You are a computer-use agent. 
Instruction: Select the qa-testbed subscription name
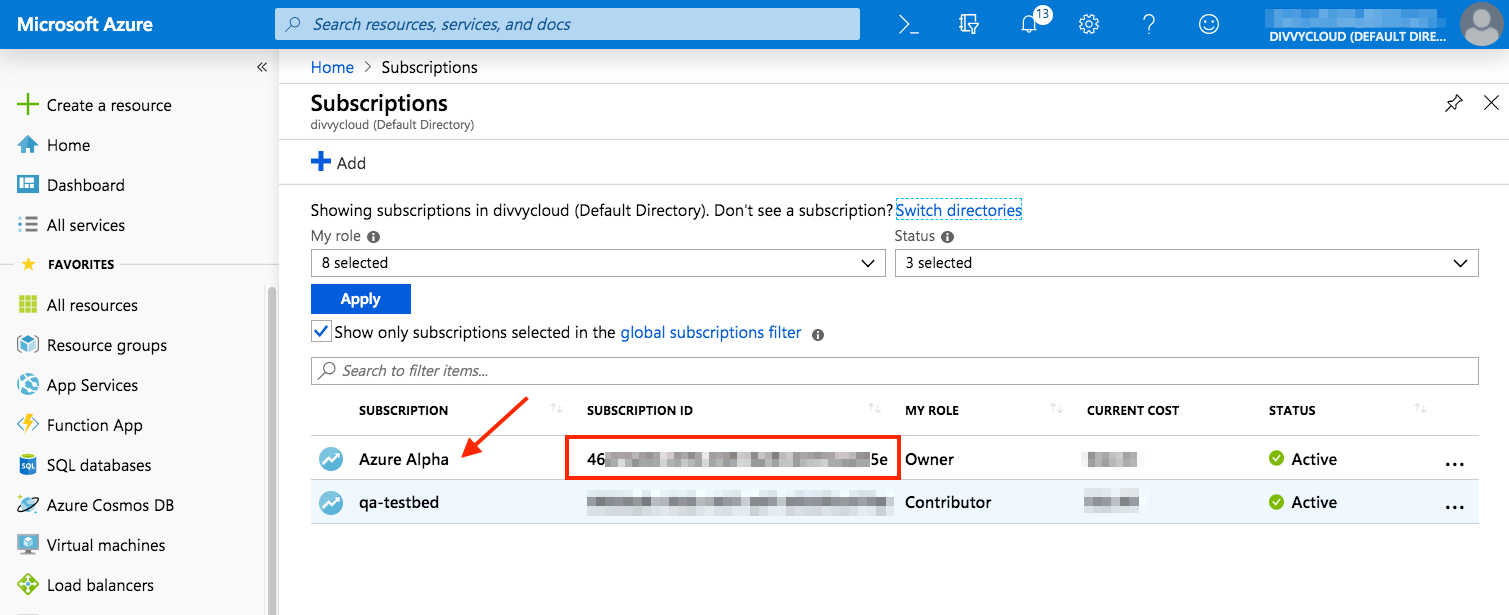point(399,502)
